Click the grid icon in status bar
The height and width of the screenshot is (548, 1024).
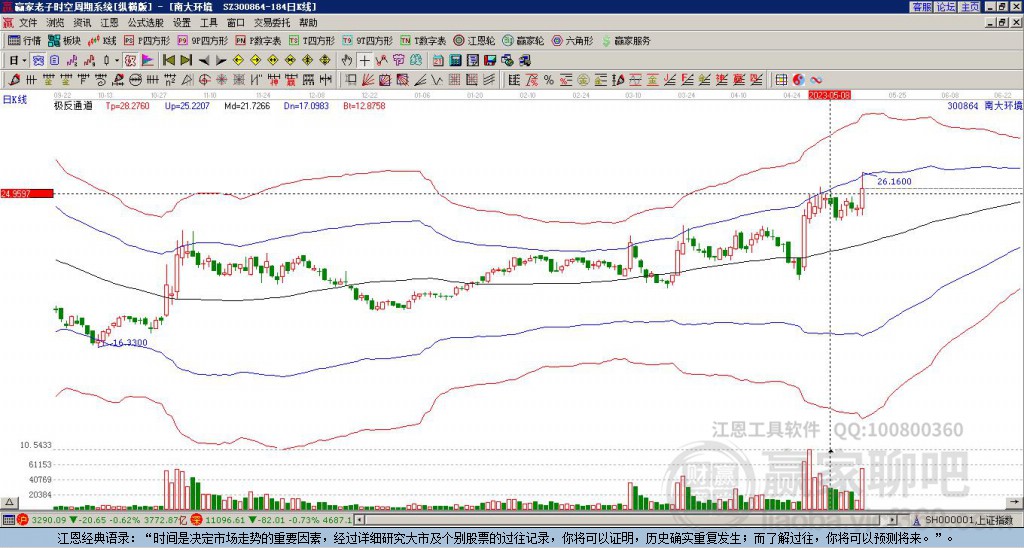[x=8, y=521]
